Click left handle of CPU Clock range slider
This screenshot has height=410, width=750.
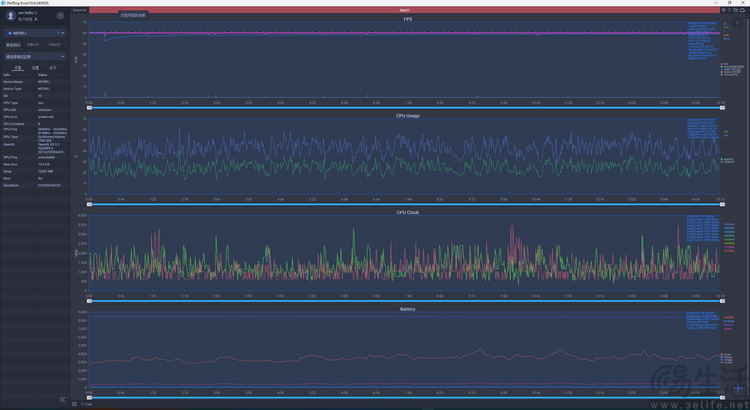tap(89, 301)
